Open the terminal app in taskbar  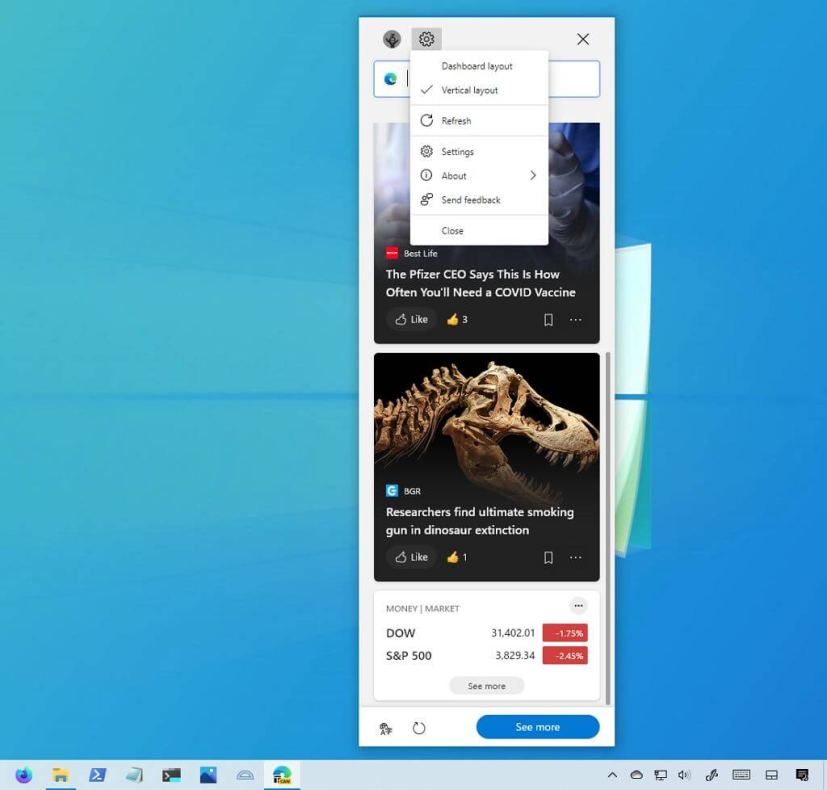click(x=171, y=775)
